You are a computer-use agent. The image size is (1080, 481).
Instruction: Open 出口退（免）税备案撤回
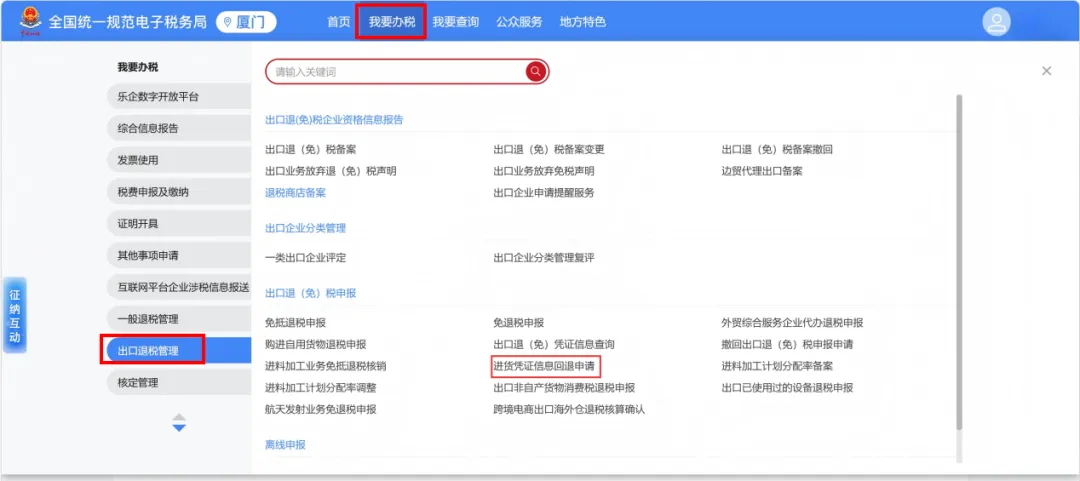coord(778,150)
